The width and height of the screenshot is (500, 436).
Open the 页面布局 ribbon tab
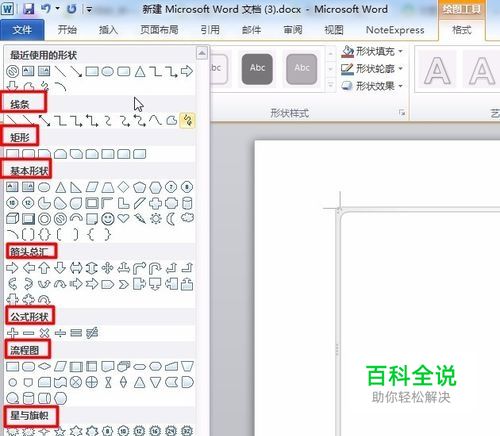click(x=159, y=30)
